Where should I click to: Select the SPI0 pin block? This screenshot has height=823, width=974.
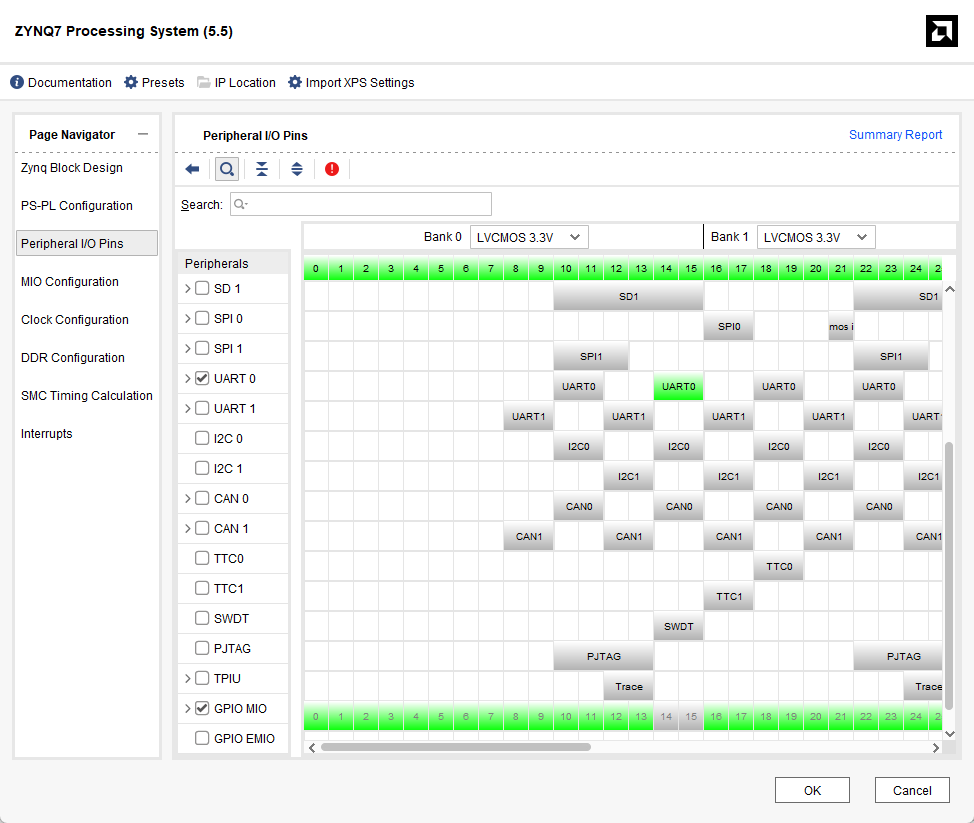(729, 326)
